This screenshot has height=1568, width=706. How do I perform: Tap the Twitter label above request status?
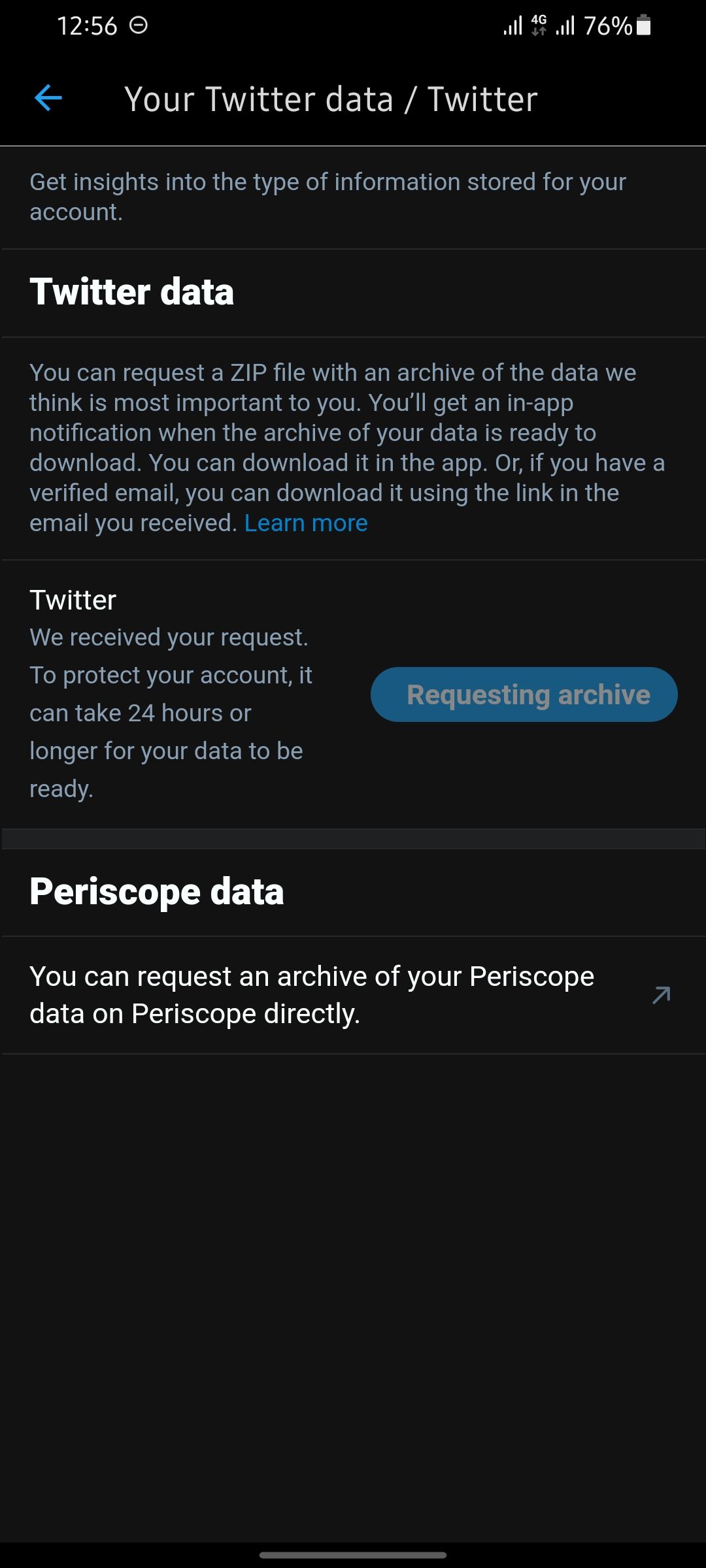(x=73, y=599)
